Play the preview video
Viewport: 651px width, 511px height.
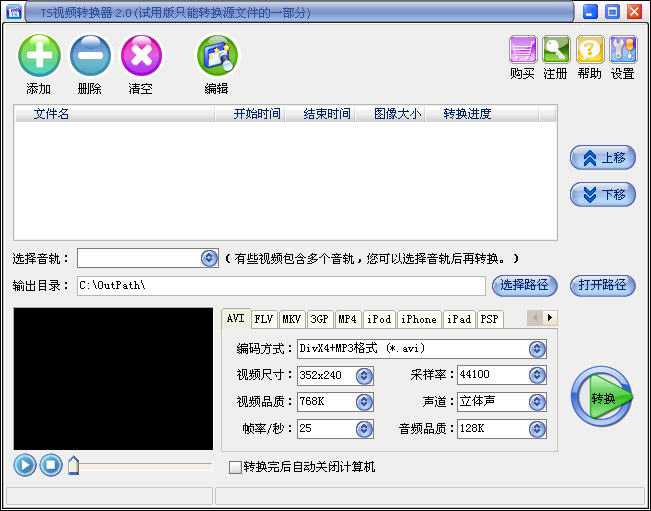pyautogui.click(x=24, y=465)
